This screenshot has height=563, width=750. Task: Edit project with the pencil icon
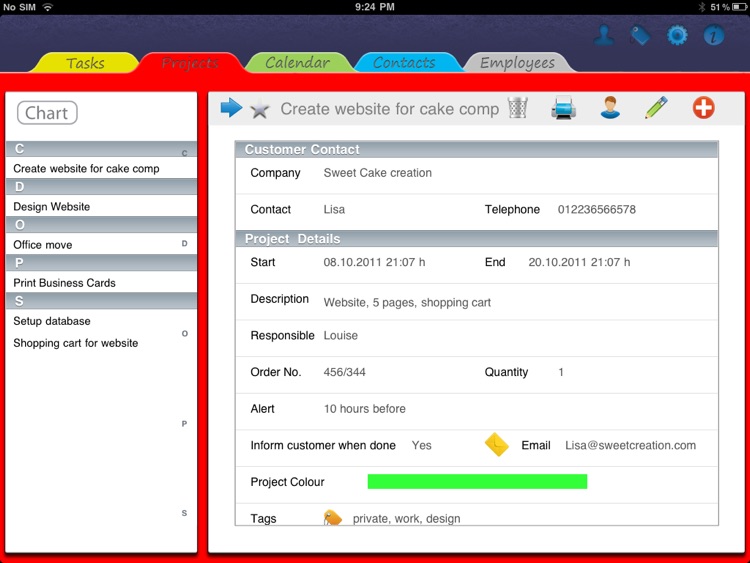(x=656, y=108)
